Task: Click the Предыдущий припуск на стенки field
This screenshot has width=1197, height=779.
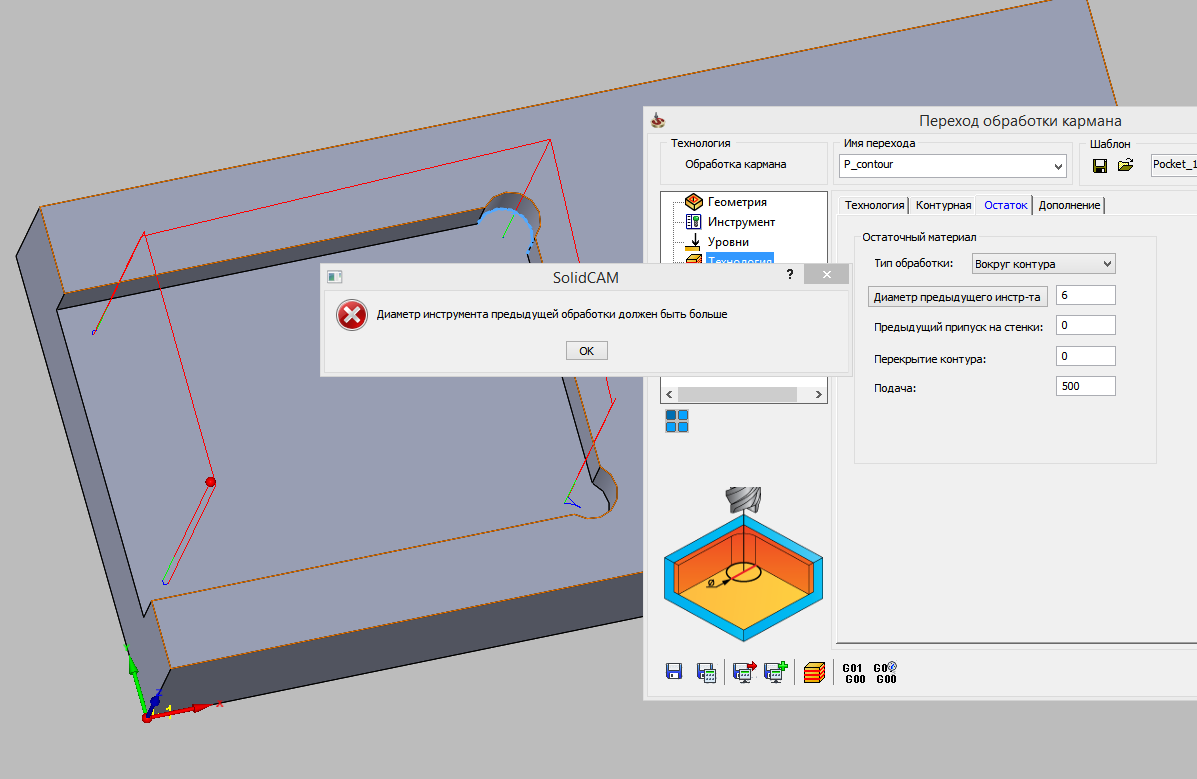Action: click(1086, 325)
